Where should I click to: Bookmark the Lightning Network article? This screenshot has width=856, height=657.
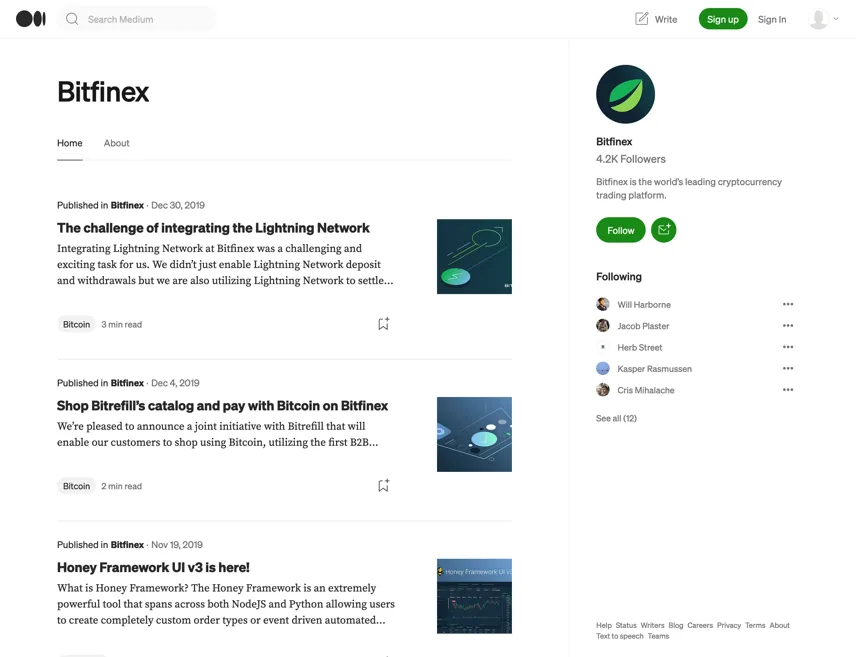(383, 324)
